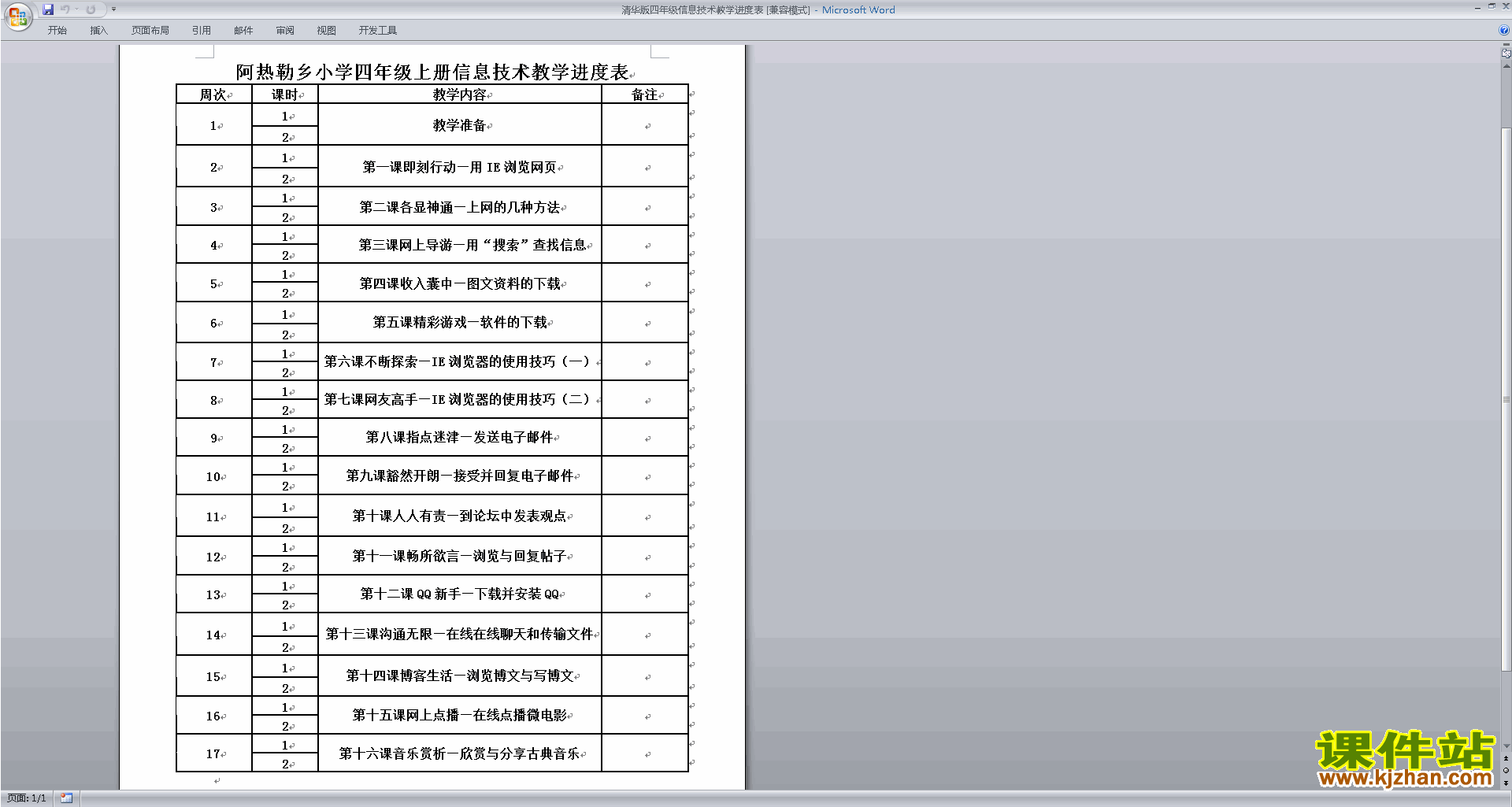Click the 第四课收入囊中 cell
Viewport: 1512px width, 807px height.
pos(460,283)
